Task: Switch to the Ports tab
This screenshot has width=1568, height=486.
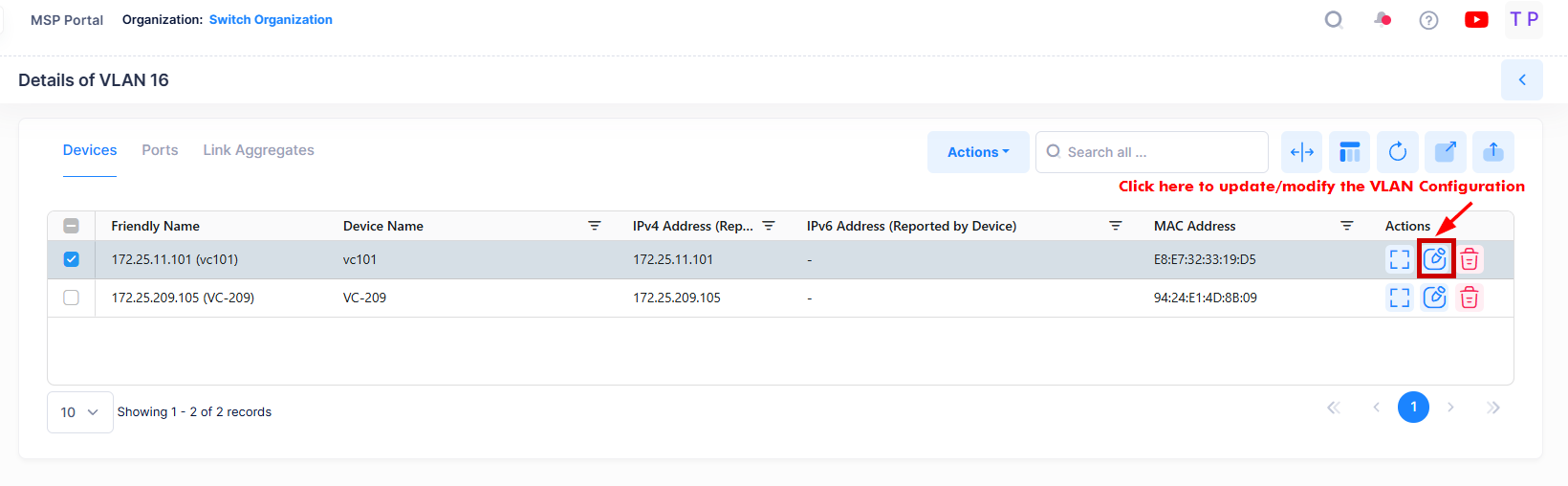Action: click(160, 150)
